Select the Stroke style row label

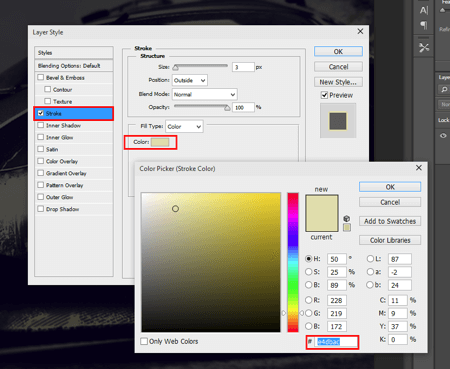(x=54, y=113)
